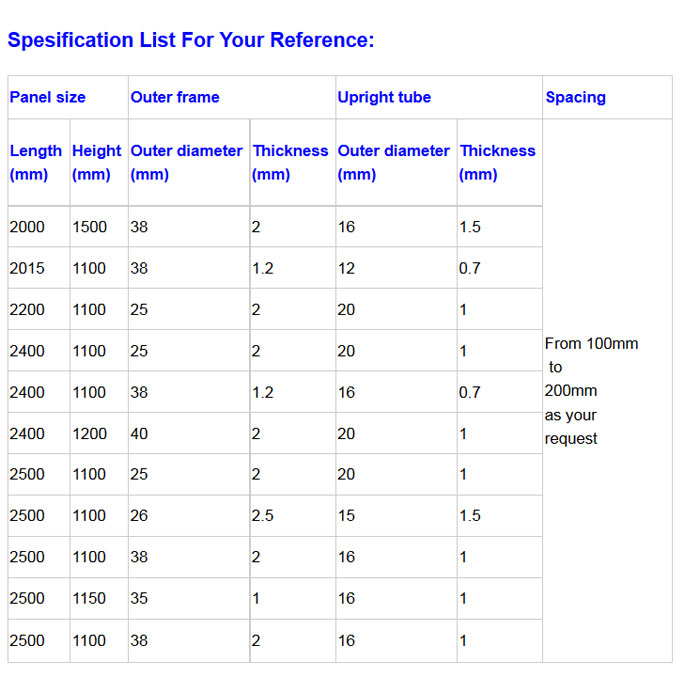The height and width of the screenshot is (677, 700).
Task: Select frame thickness 1 in the 1150-height row
Action: click(256, 598)
